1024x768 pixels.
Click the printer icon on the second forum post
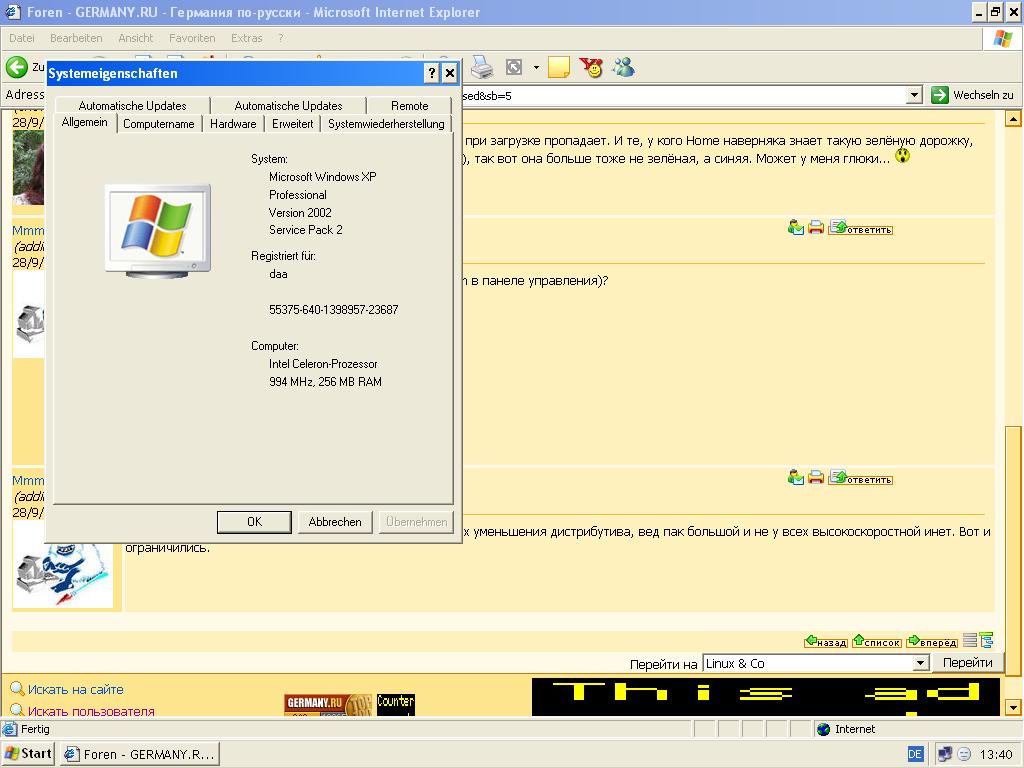pos(816,228)
